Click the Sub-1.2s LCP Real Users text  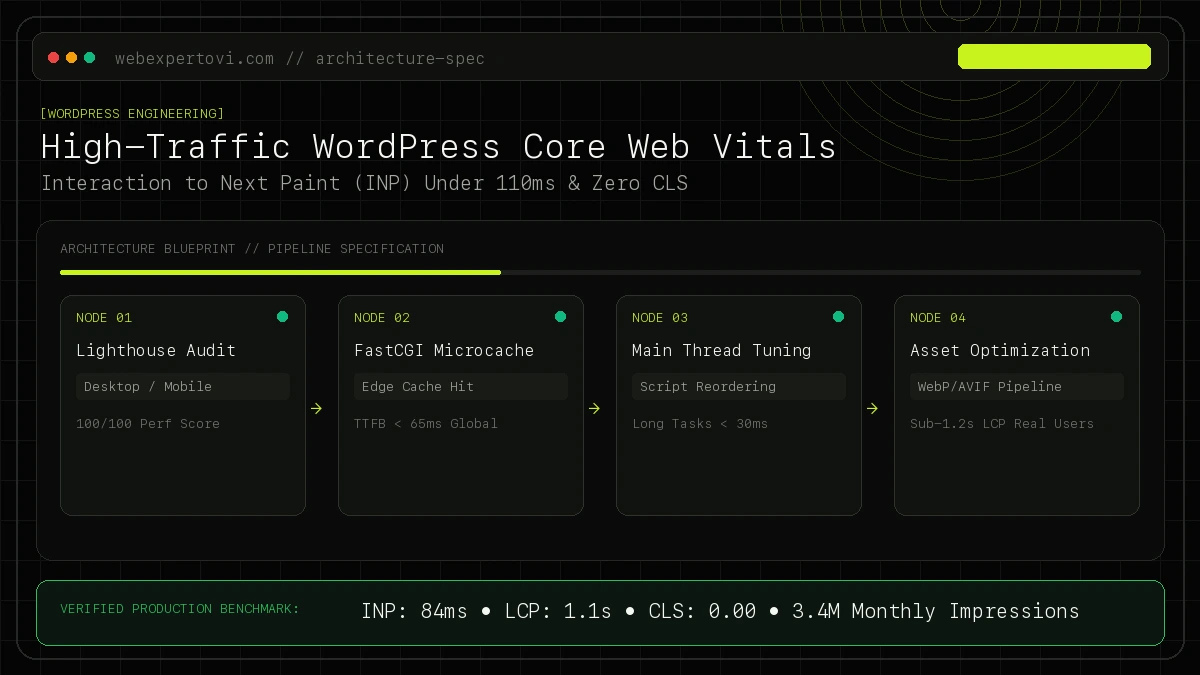click(1002, 424)
